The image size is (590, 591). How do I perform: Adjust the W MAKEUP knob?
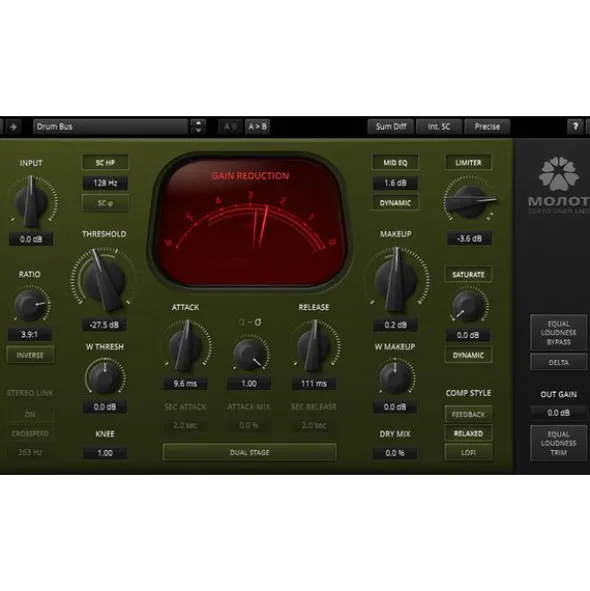(395, 377)
